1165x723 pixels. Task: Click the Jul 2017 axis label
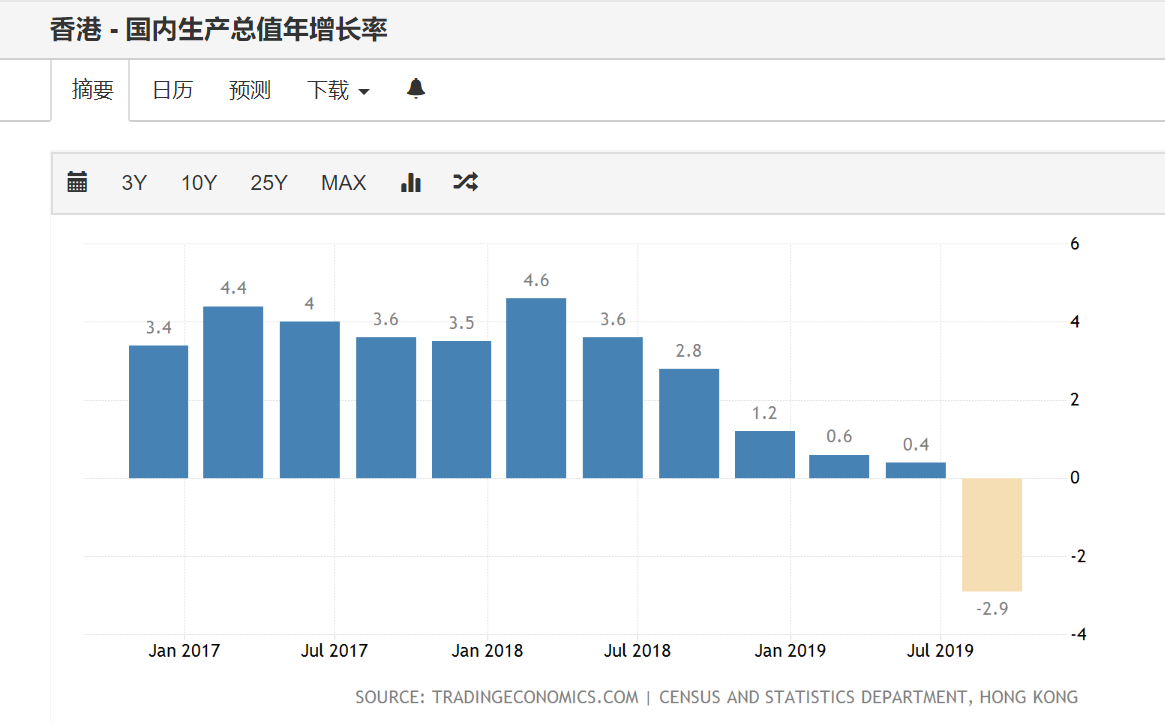[x=334, y=651]
